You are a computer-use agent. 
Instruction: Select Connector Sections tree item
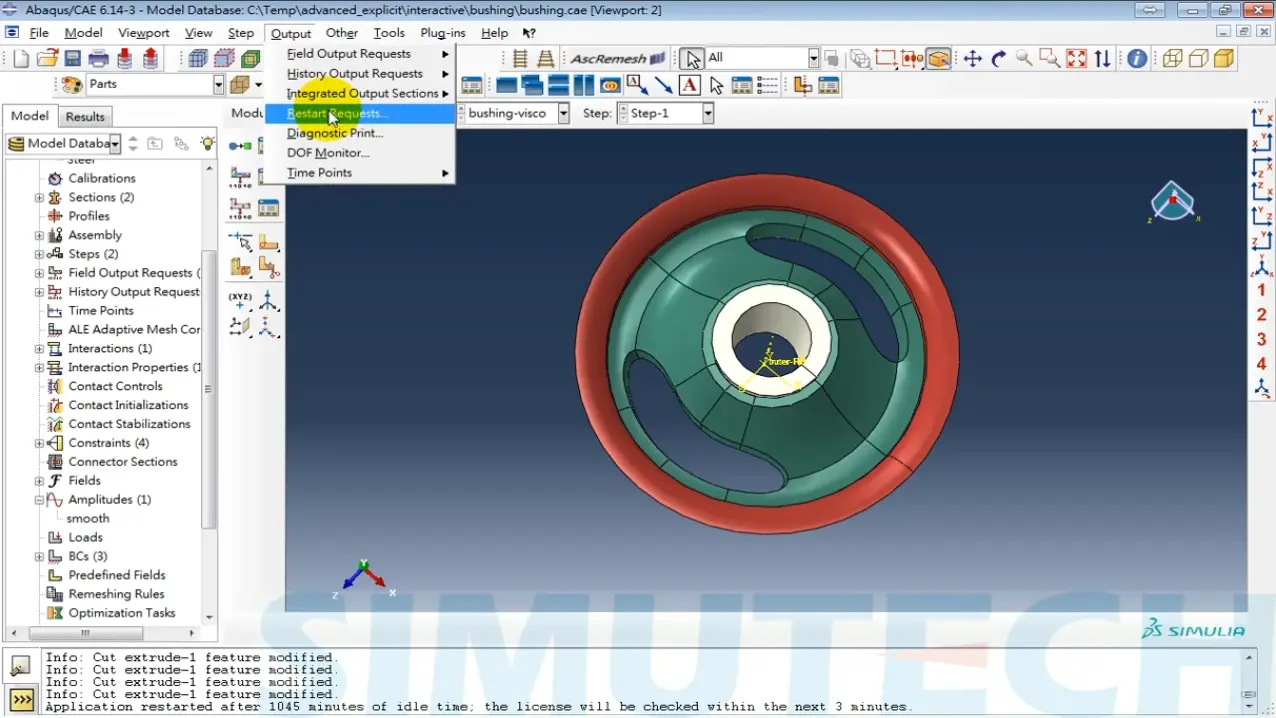[122, 462]
